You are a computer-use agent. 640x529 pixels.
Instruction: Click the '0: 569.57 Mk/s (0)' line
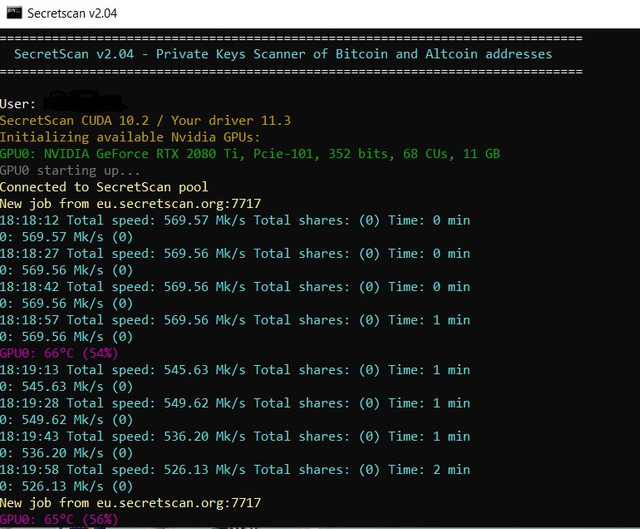[x=67, y=237]
